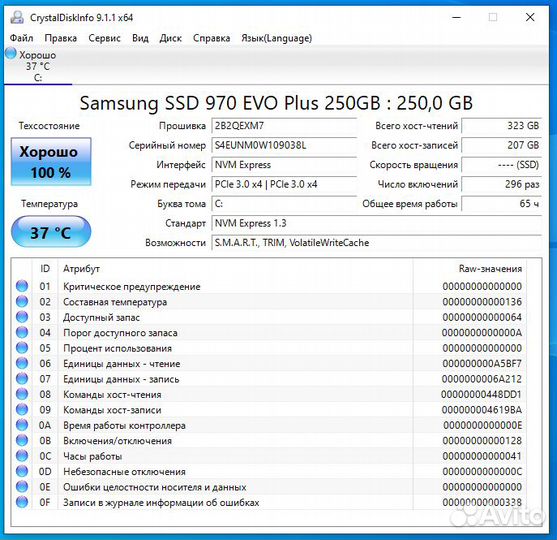Click the Техсостояние label

[49, 126]
